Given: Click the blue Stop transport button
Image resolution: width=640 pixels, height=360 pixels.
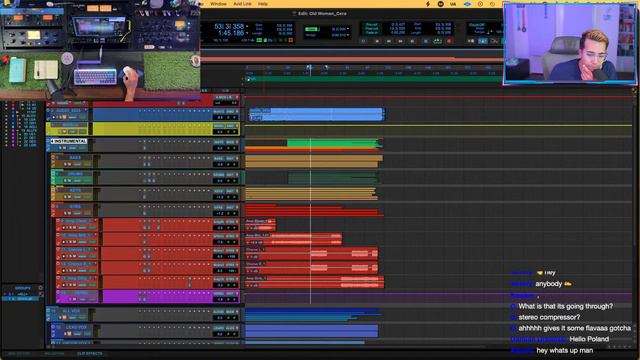Looking at the screenshot, I should [426, 41].
